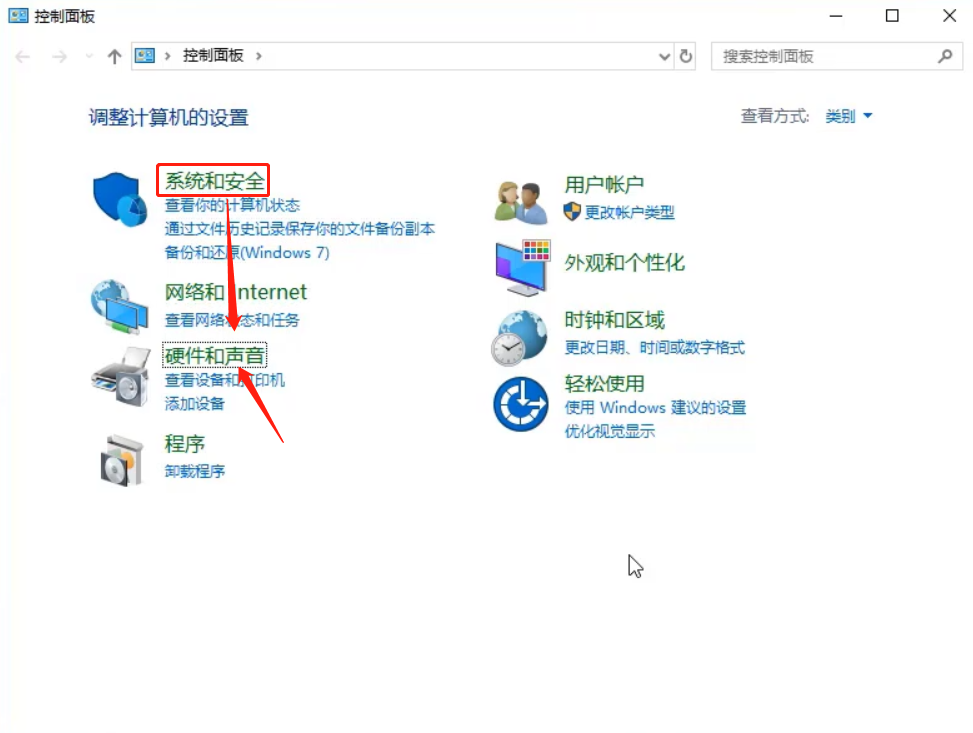
Task: Minimize the Control Panel window
Action: [x=836, y=16]
